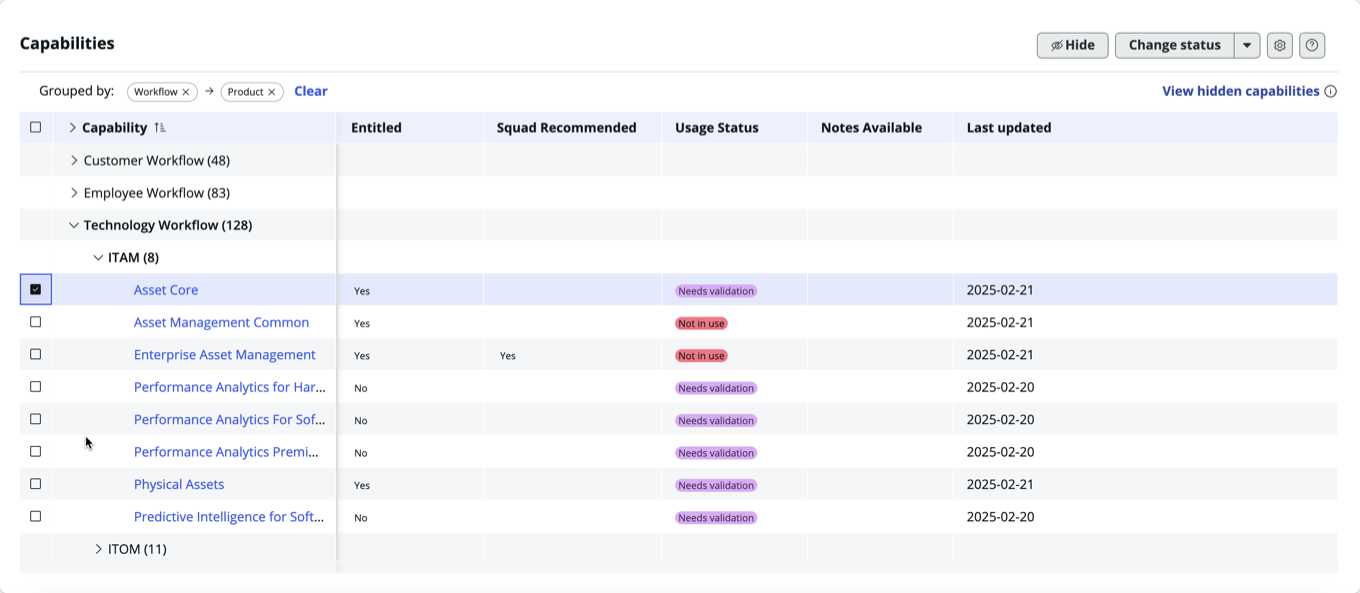The height and width of the screenshot is (593, 1360).
Task: Check Predictive Intelligence for Soft... checkbox
Action: click(36, 516)
